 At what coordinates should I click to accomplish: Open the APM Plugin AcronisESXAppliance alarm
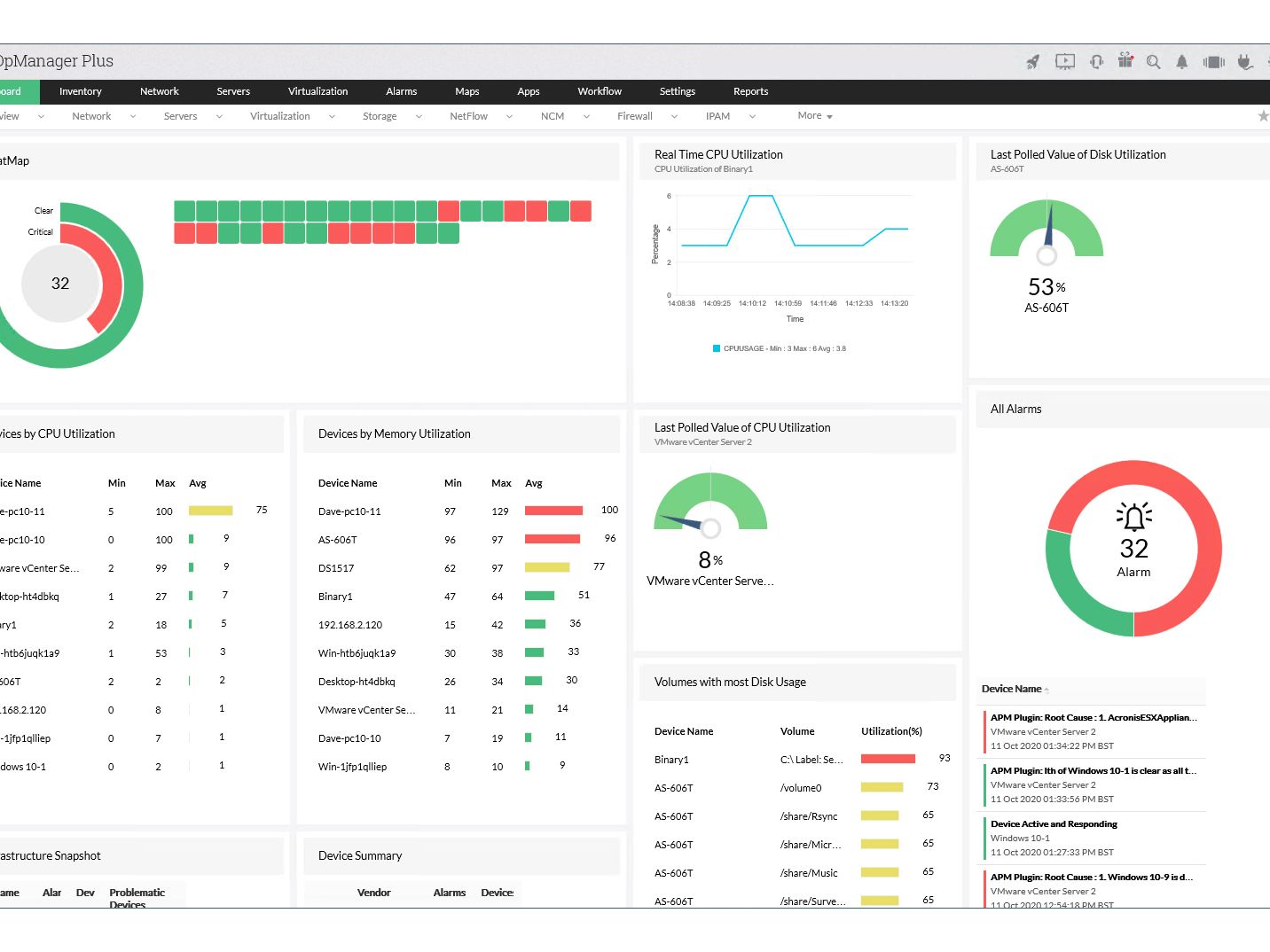click(1094, 717)
